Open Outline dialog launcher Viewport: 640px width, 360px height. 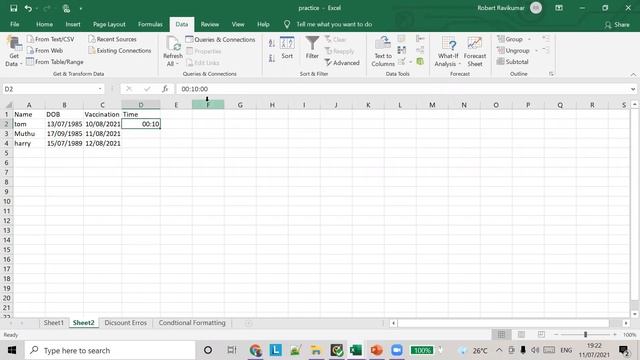[551, 74]
